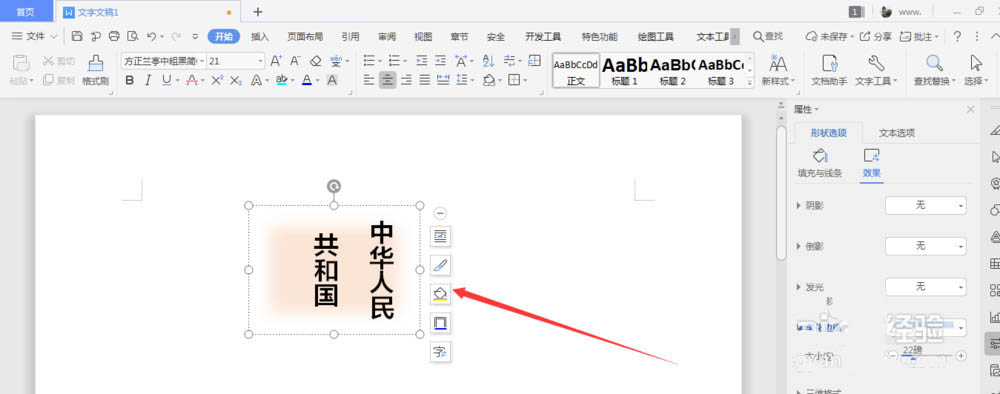
Task: Open the font size dropdown
Action: [260, 61]
